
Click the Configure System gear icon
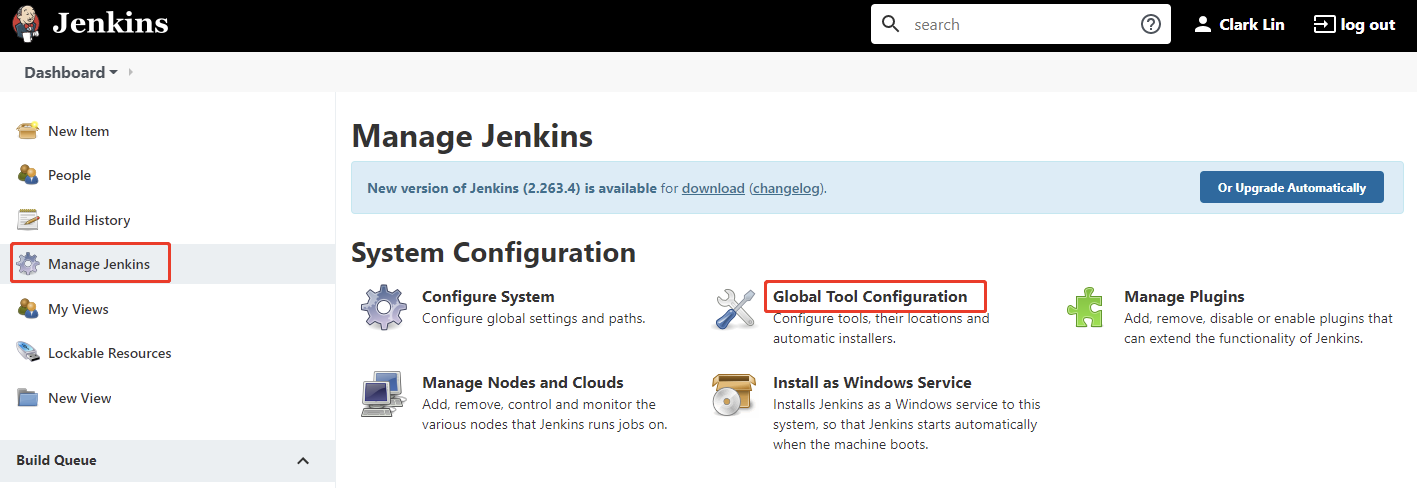point(384,308)
